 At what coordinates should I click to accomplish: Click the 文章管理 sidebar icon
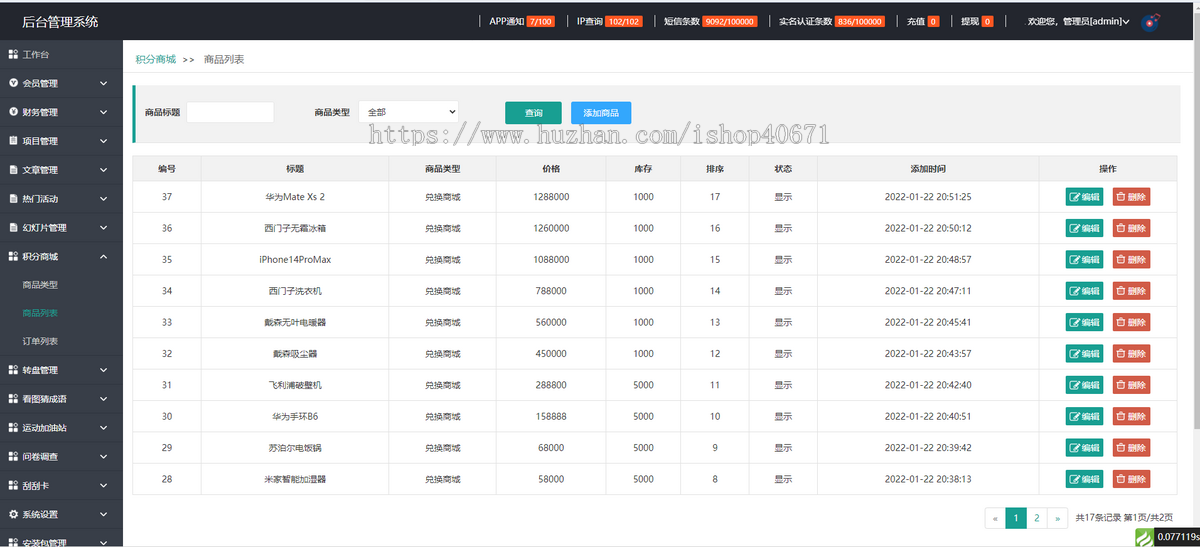point(13,169)
